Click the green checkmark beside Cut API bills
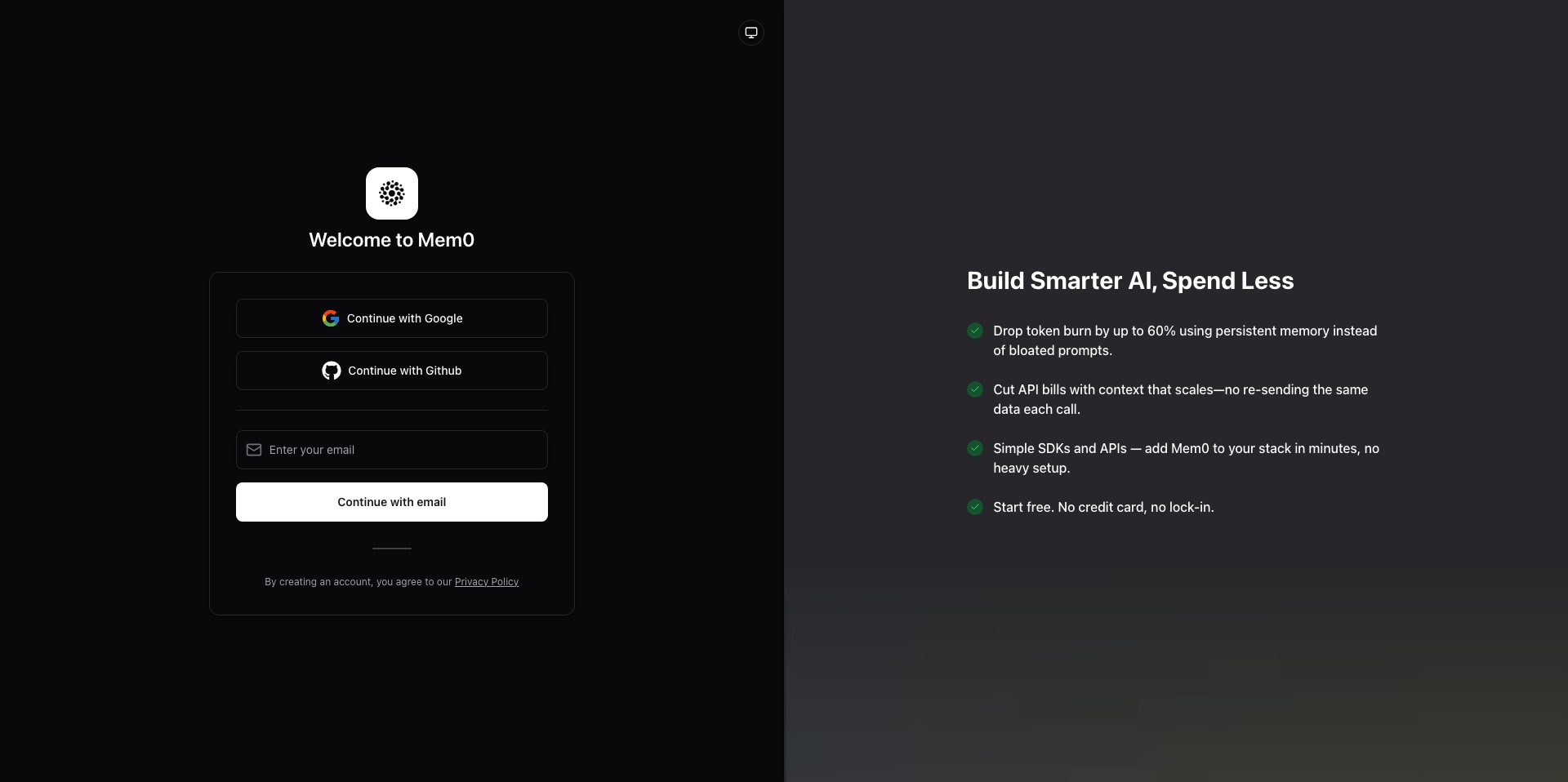Screen dimensions: 1568x782 pyautogui.click(x=975, y=389)
